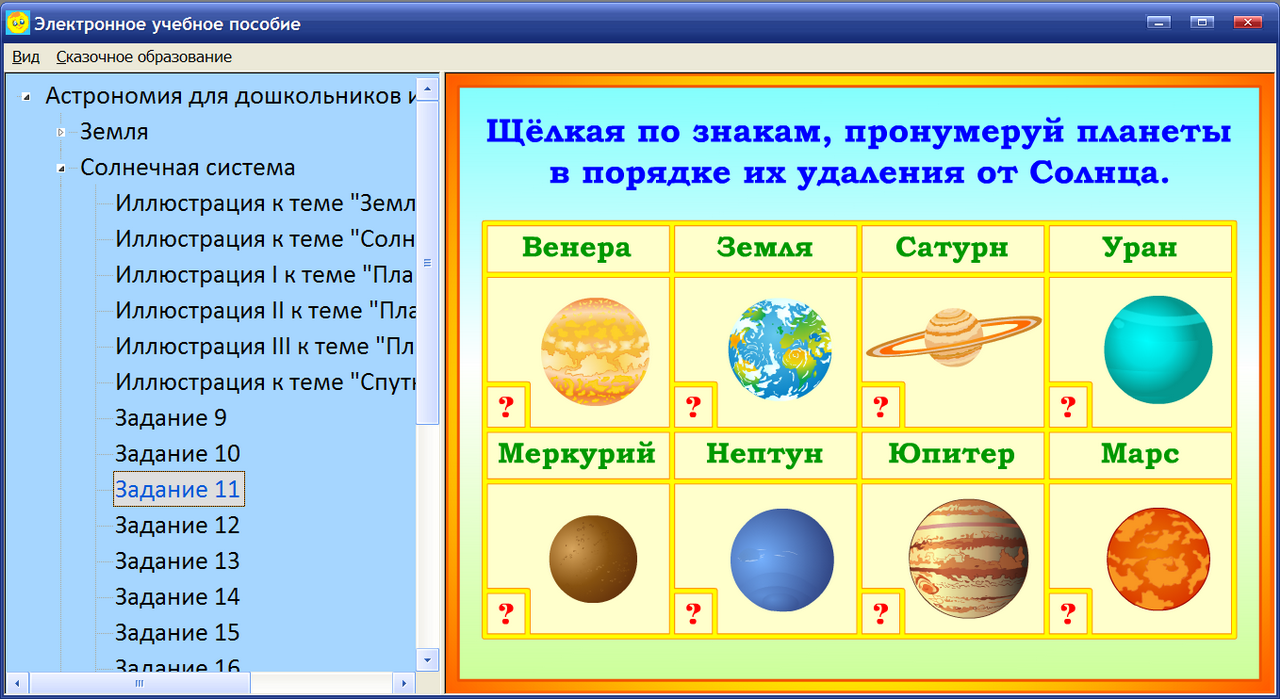Click the question mark under Уран
This screenshot has width=1280, height=699.
pyautogui.click(x=1067, y=406)
